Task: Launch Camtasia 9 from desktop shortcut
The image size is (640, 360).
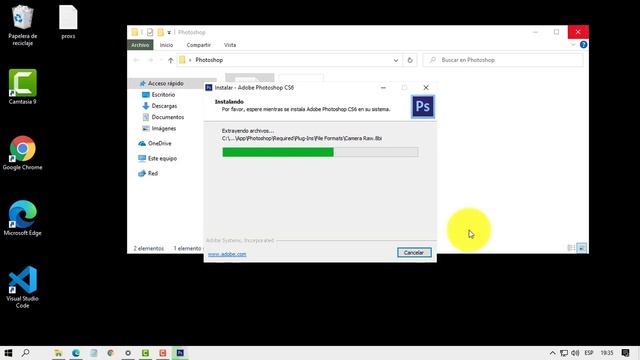Action: (x=22, y=87)
